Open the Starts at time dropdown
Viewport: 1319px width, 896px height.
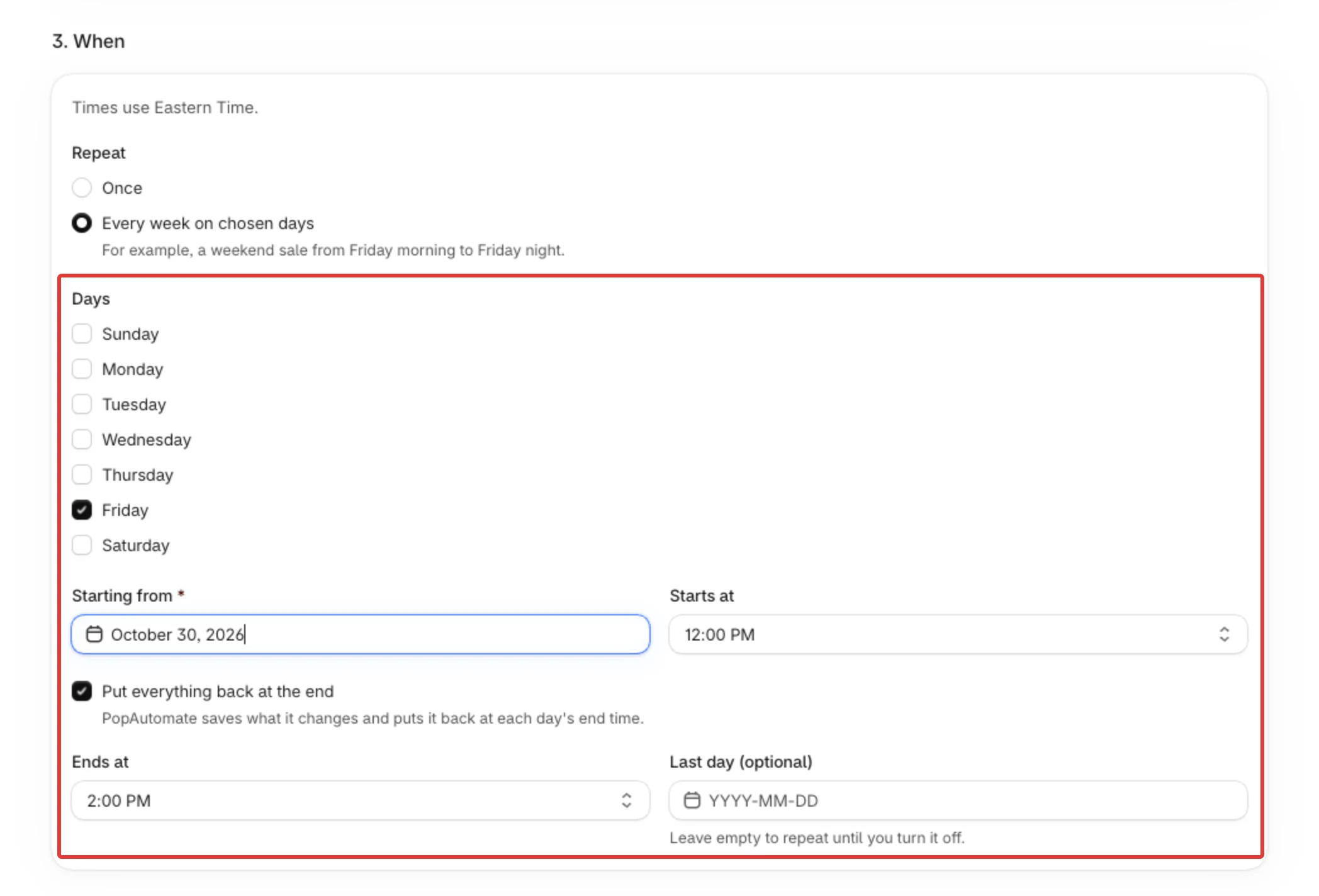coord(958,634)
